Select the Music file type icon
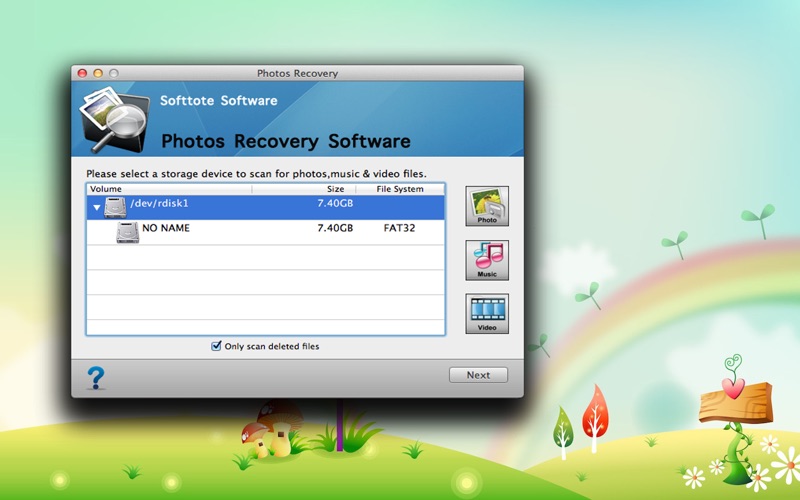The width and height of the screenshot is (800, 500). [487, 260]
